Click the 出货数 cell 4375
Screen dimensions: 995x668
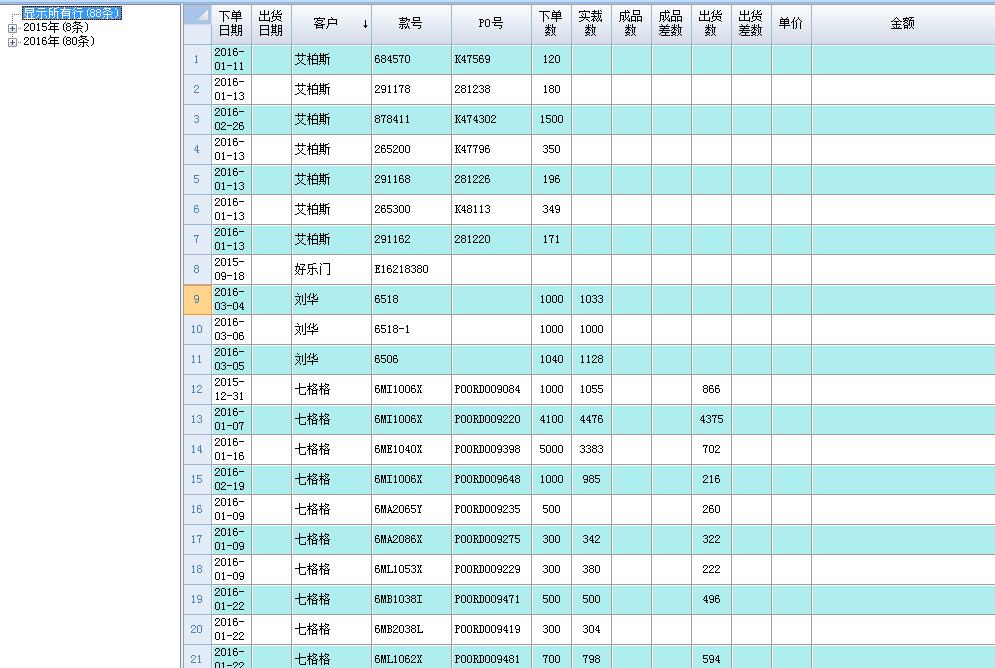(x=711, y=419)
